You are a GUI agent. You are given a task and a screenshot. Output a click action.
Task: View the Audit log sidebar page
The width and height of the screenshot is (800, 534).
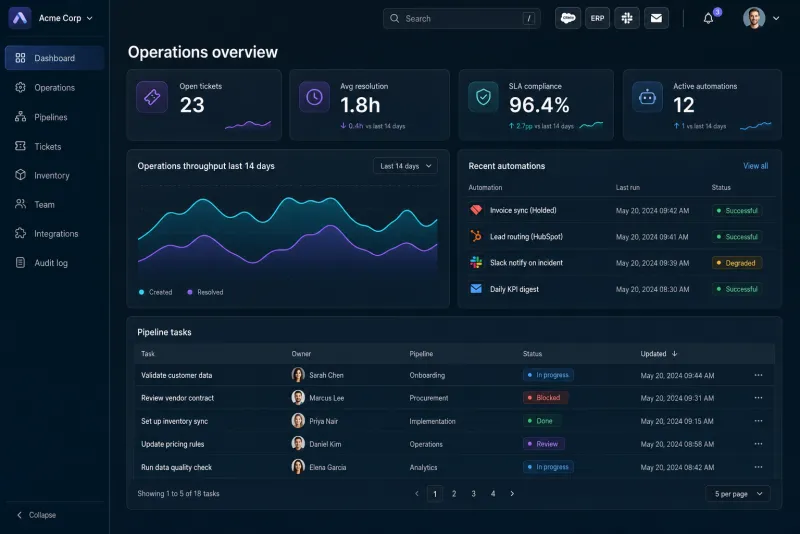(55, 263)
